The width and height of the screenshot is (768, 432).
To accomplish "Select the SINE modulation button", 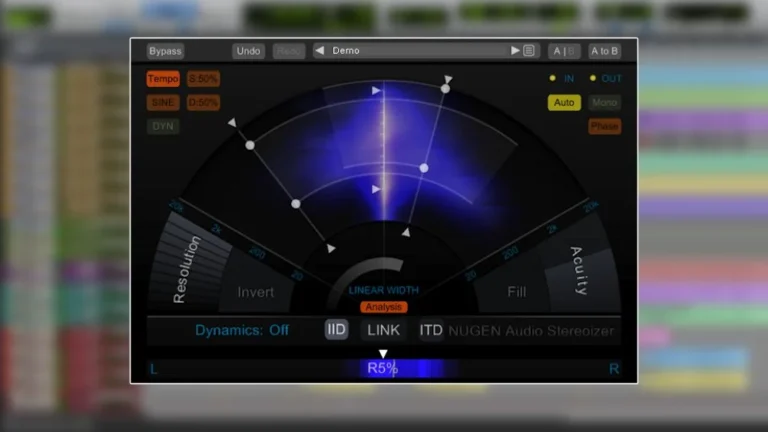I will pos(163,102).
